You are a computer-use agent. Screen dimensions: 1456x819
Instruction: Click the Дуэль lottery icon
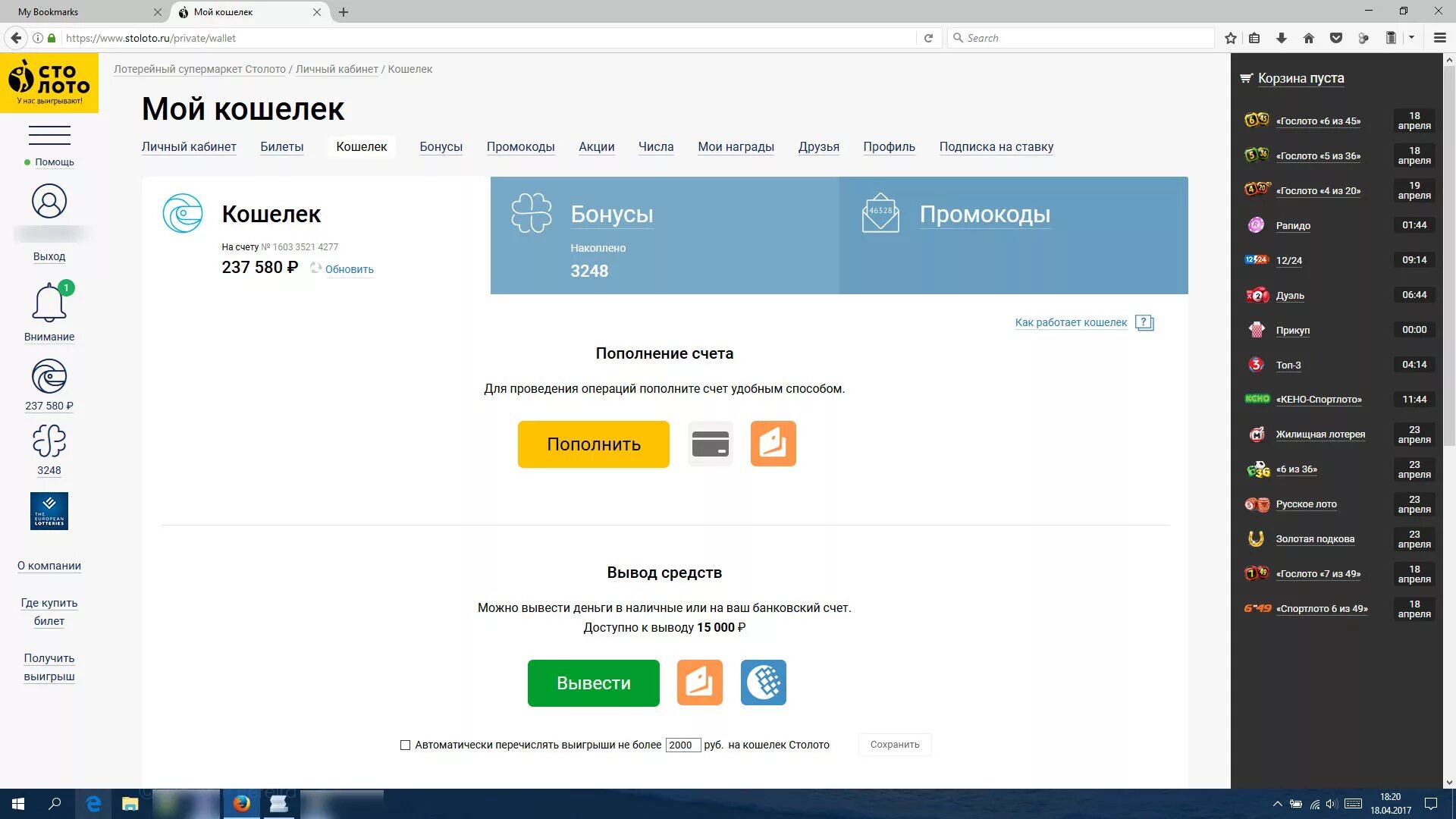point(1257,295)
